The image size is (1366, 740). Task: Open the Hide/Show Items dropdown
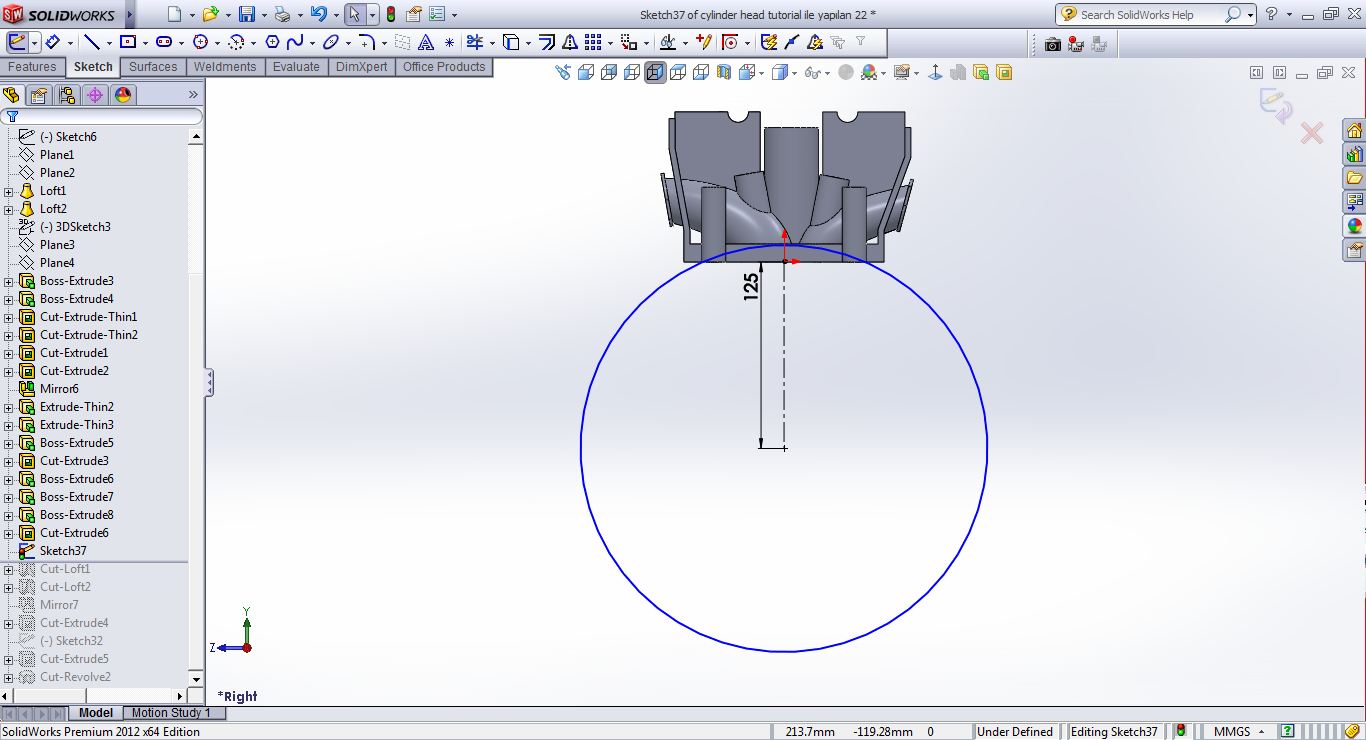828,73
